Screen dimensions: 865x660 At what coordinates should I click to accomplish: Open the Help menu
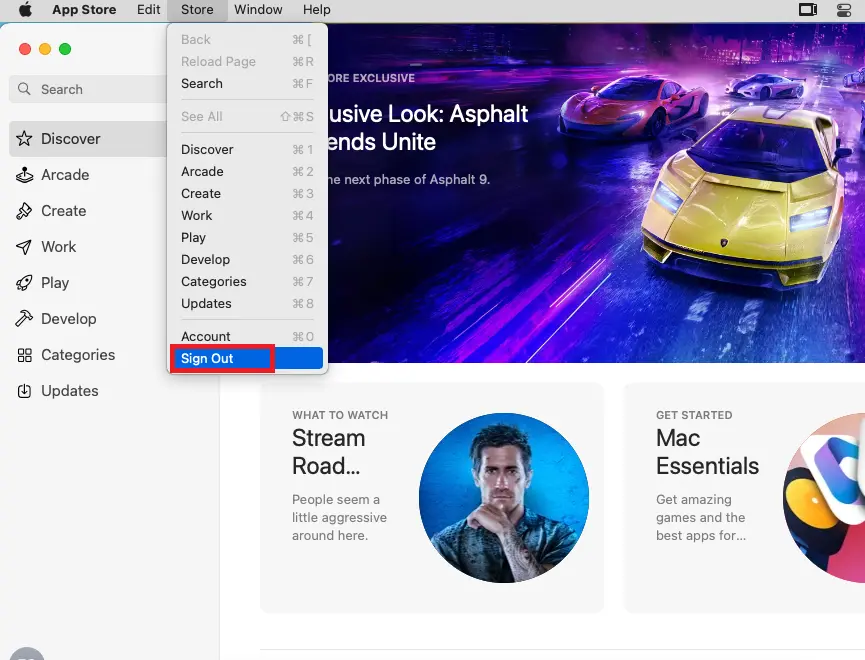point(317,9)
